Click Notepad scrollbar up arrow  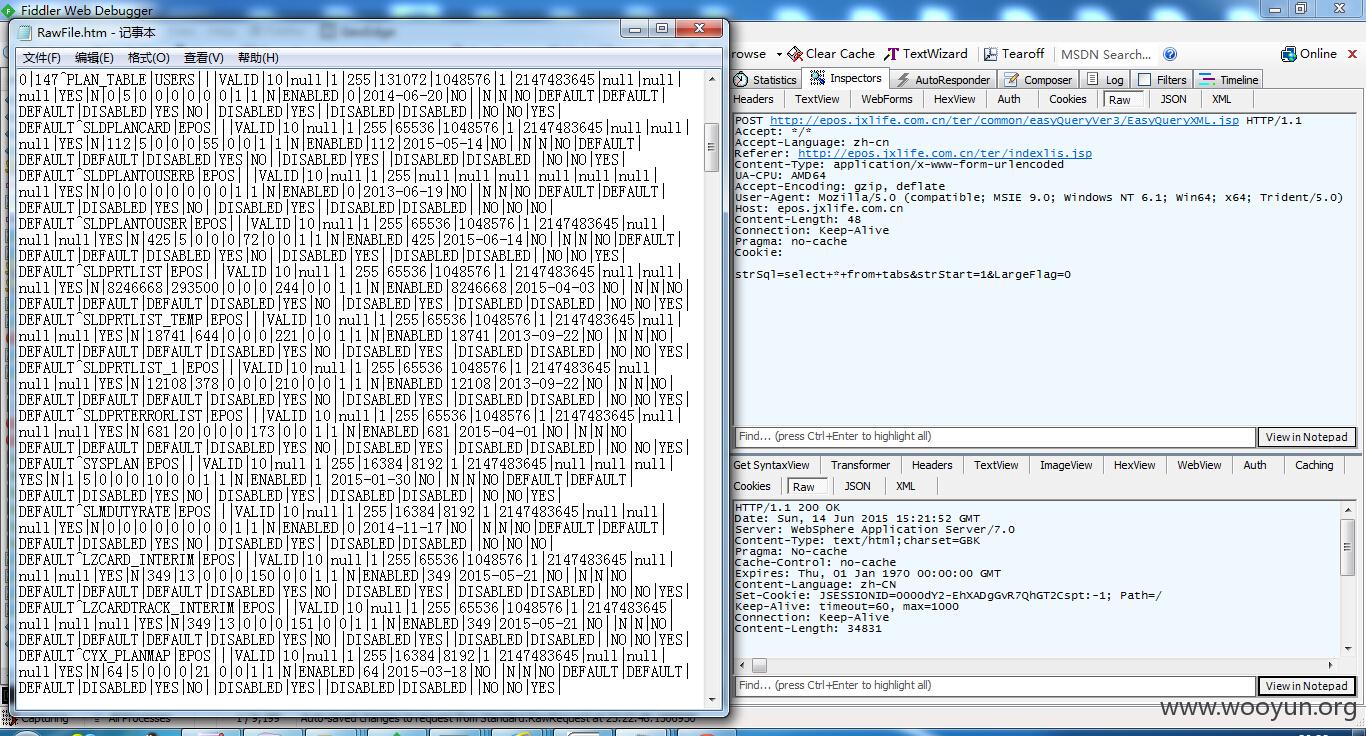tap(712, 78)
